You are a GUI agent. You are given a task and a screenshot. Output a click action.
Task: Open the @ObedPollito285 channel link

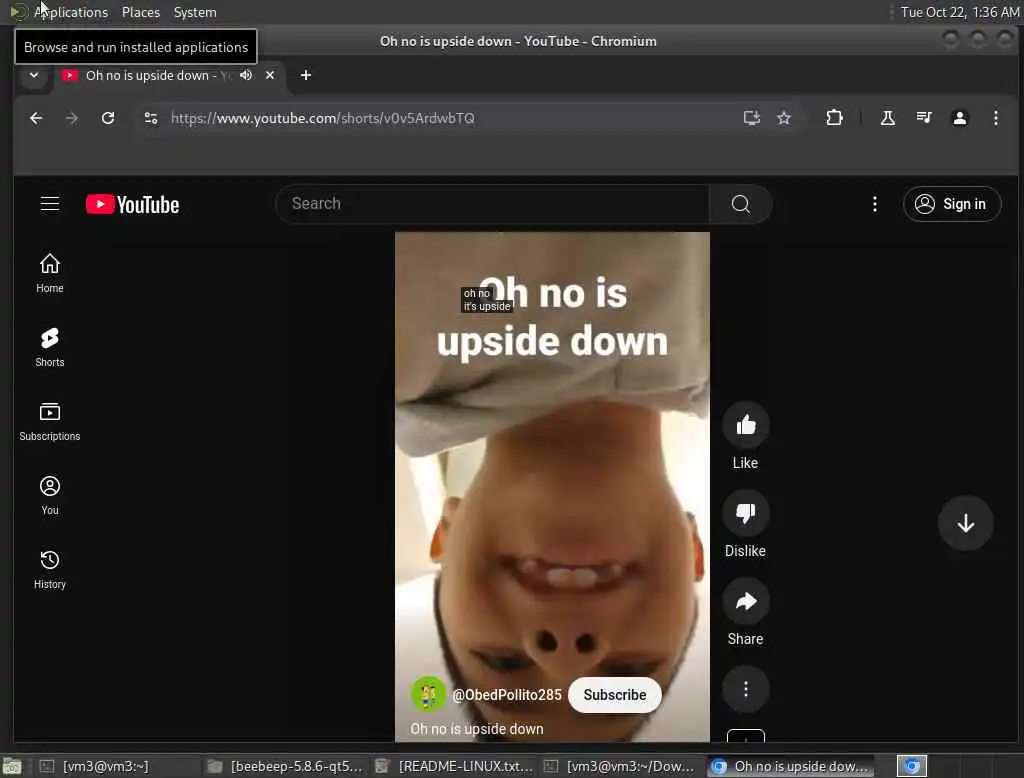[507, 695]
